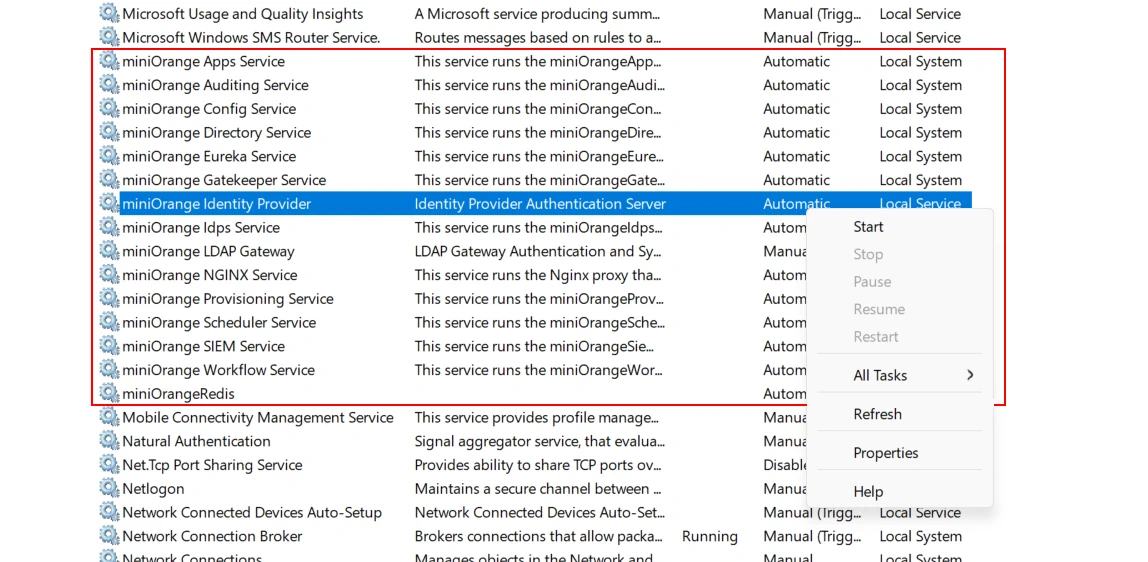
Task: Select the miniOrange Apps Service name
Action: click(204, 61)
